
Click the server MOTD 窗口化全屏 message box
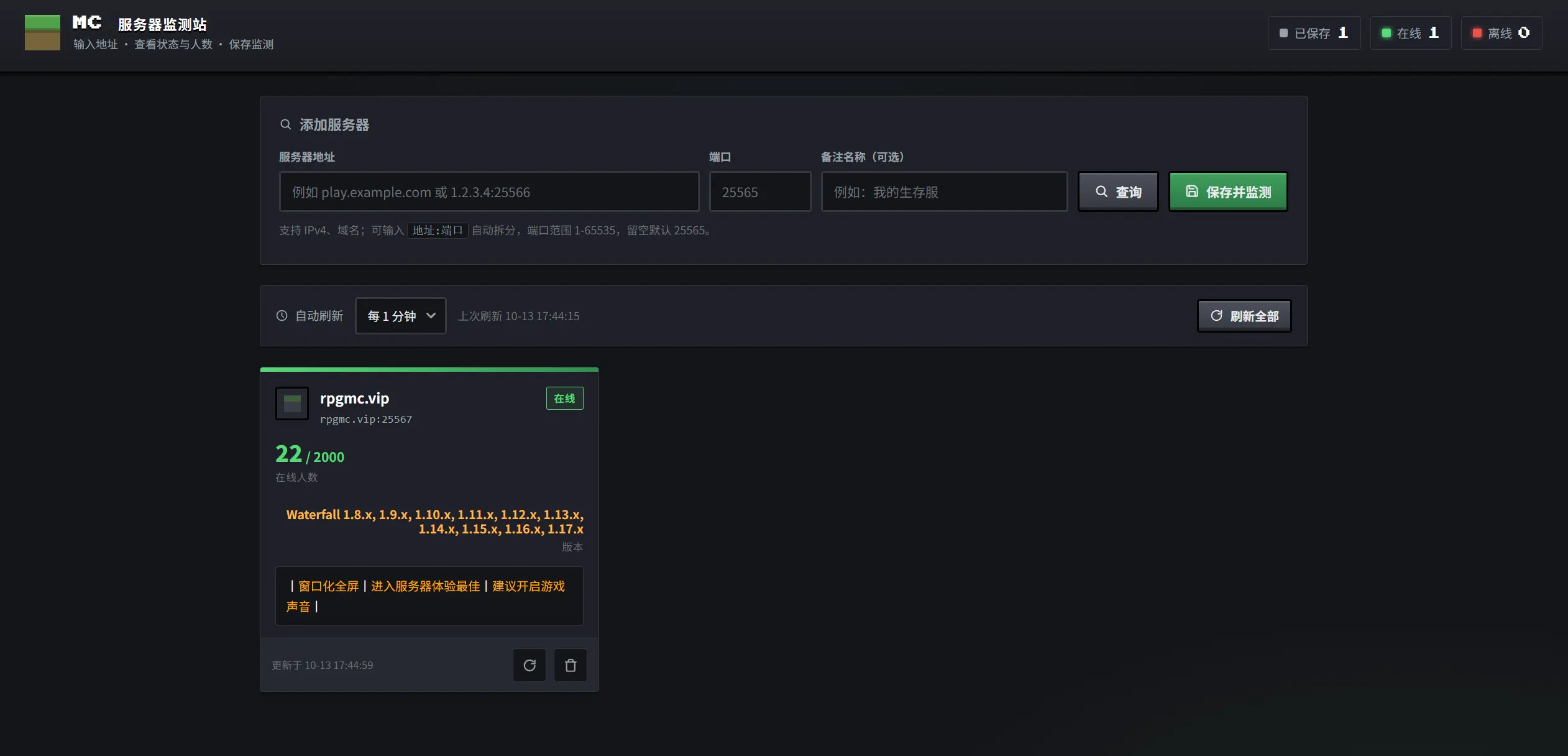coord(429,596)
